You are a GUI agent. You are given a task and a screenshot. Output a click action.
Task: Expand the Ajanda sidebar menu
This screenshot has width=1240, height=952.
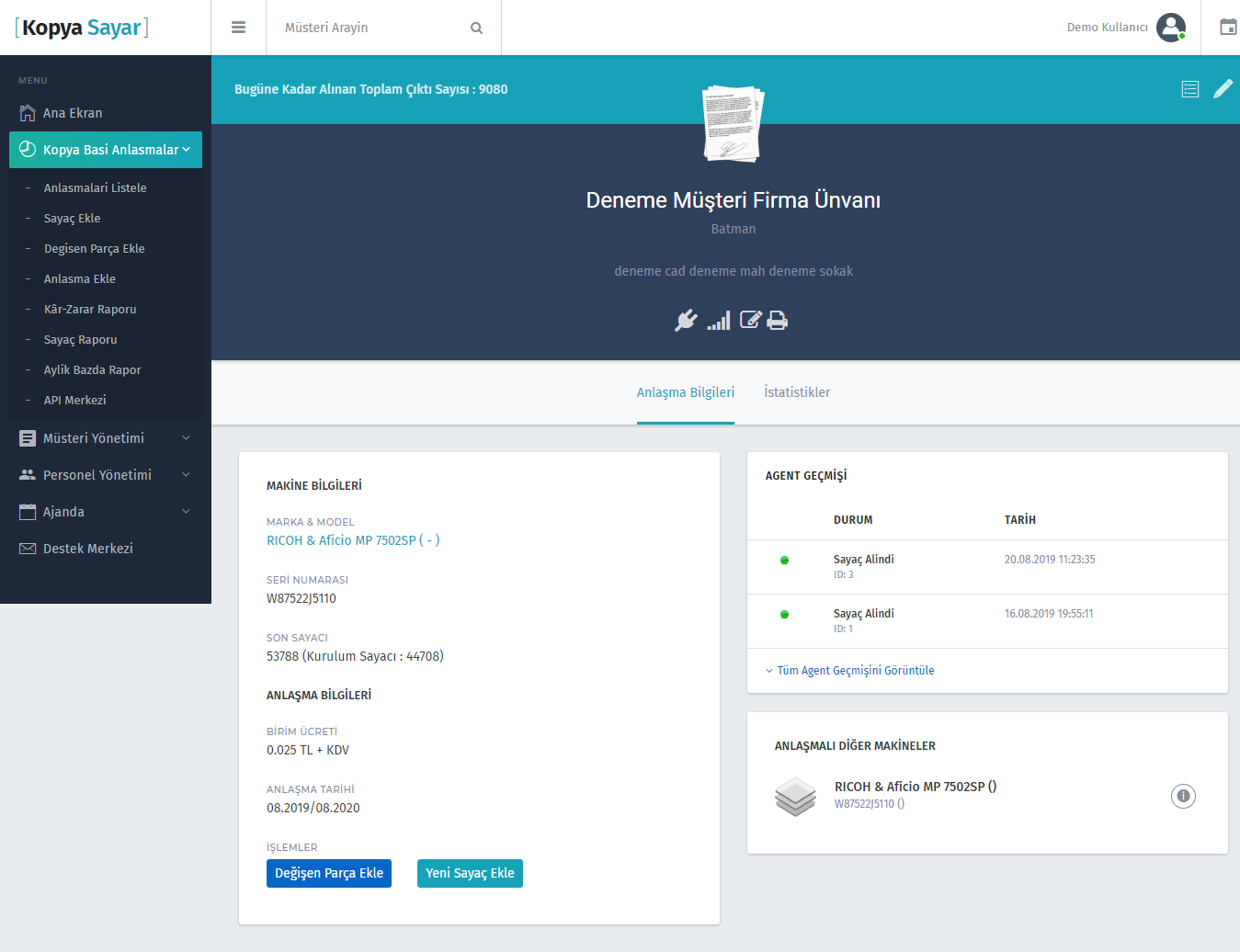106,512
